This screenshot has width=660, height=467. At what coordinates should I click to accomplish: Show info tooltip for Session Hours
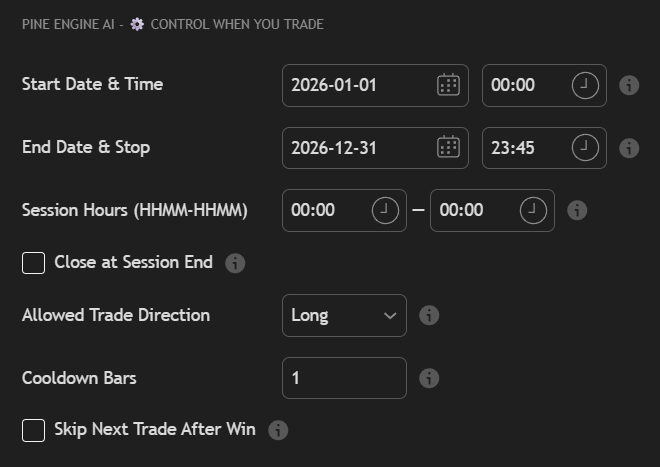(577, 210)
